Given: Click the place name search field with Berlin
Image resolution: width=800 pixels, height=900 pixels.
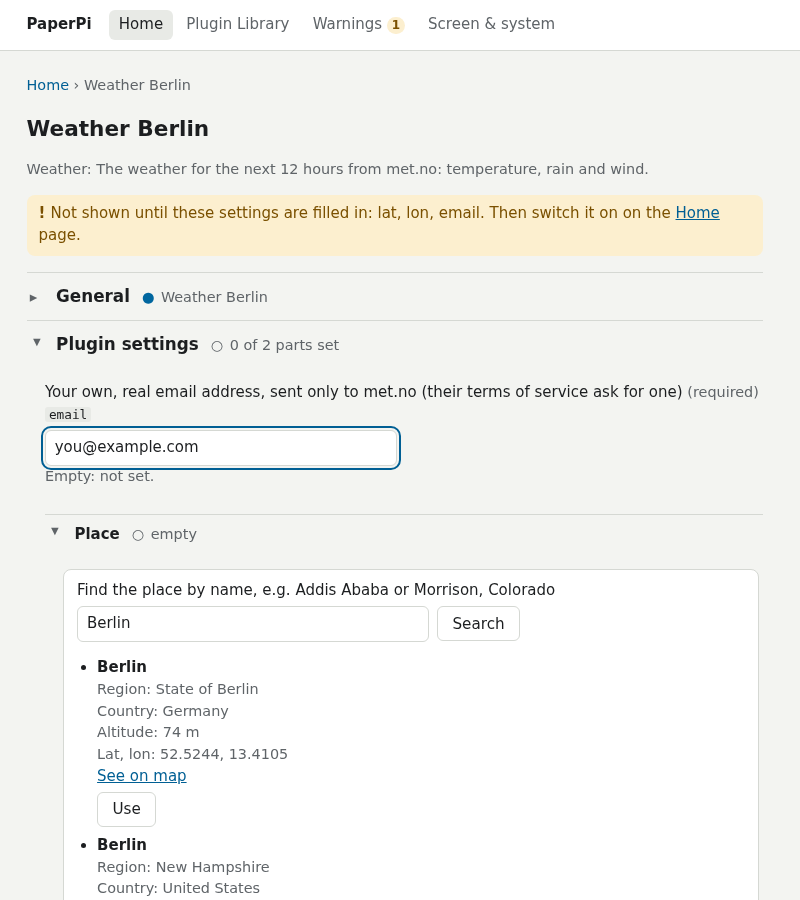Looking at the screenshot, I should pyautogui.click(x=253, y=624).
